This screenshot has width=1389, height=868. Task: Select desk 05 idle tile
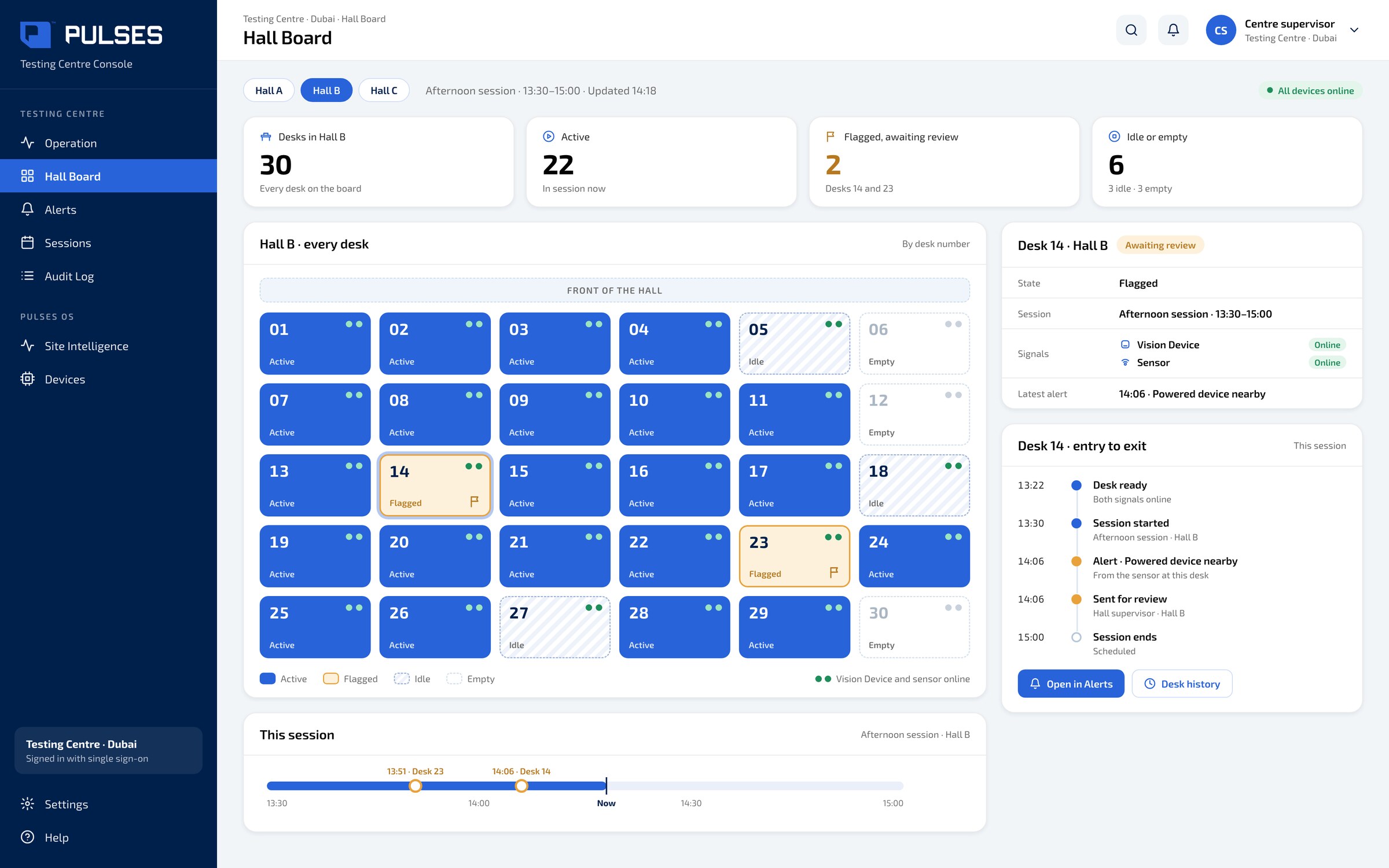[794, 344]
